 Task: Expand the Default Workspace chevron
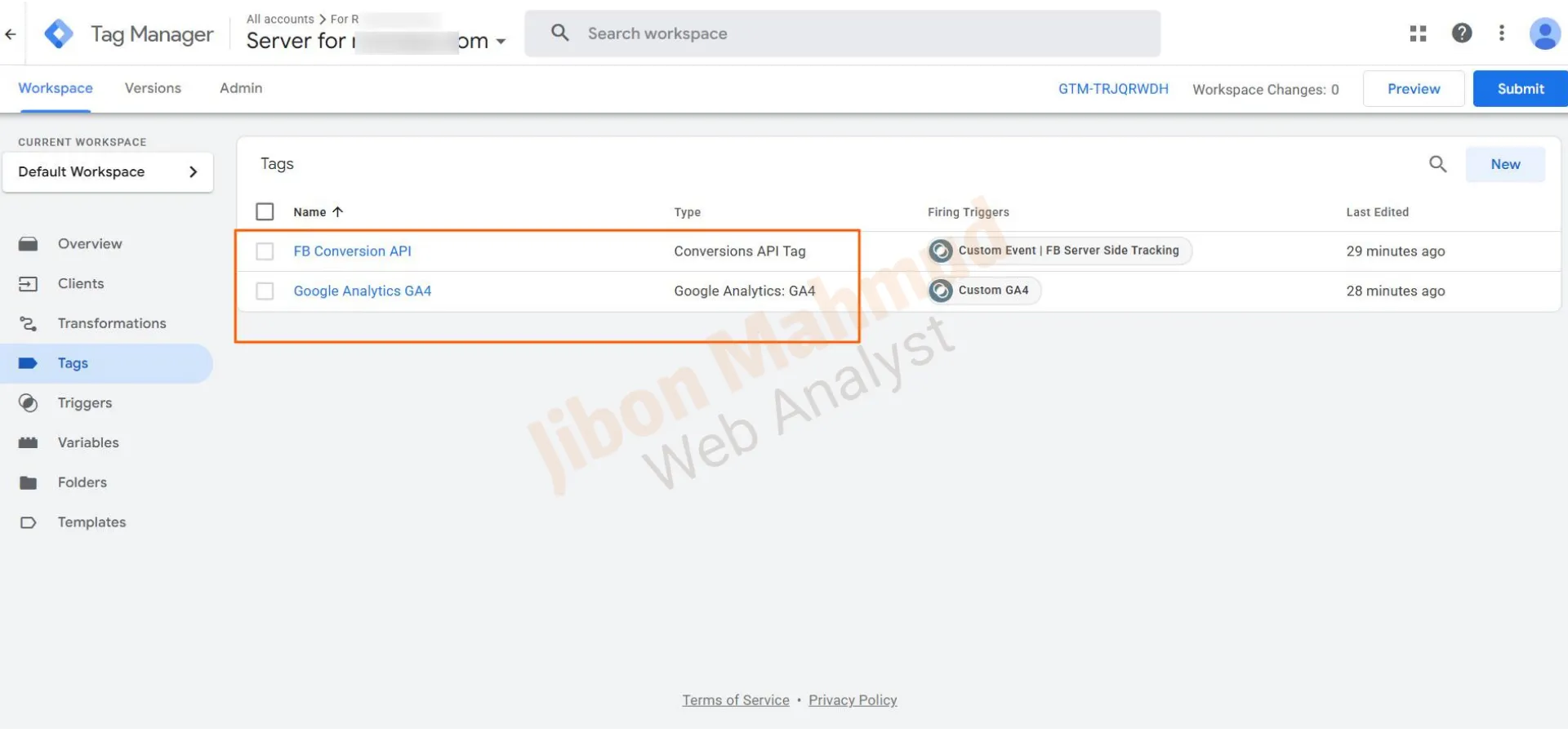[x=194, y=172]
